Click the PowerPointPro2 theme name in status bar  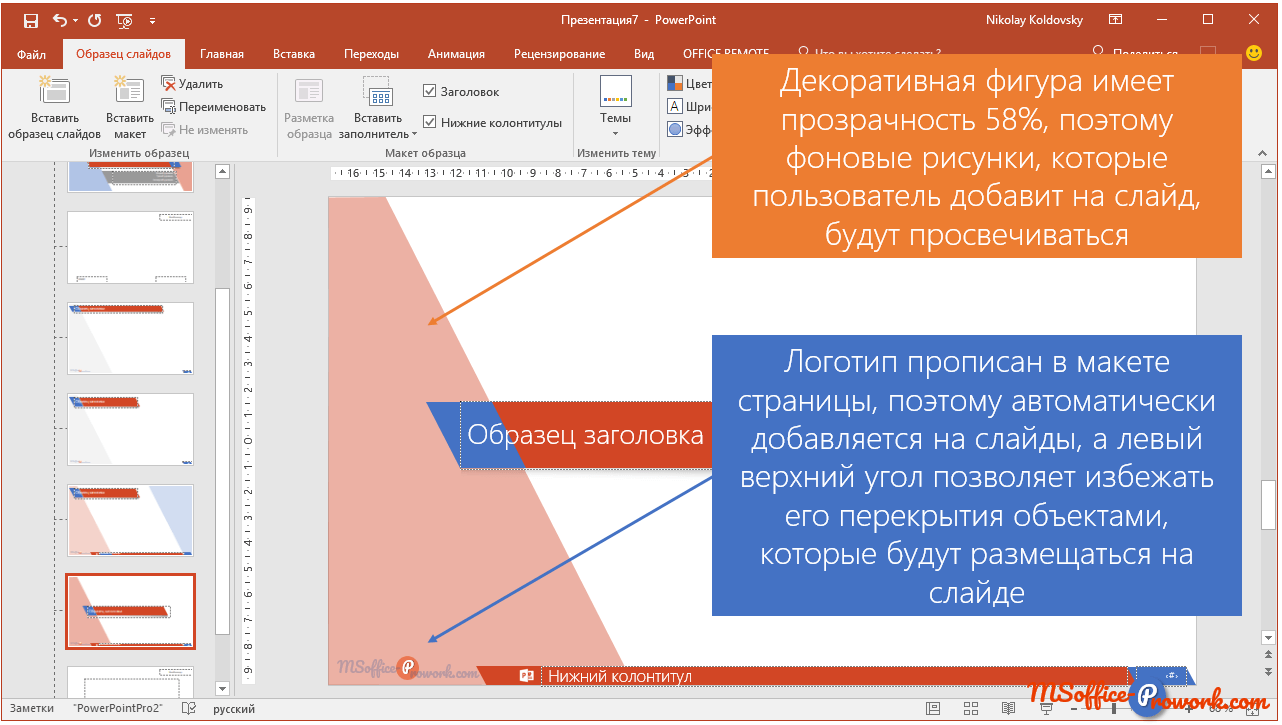pyautogui.click(x=118, y=709)
